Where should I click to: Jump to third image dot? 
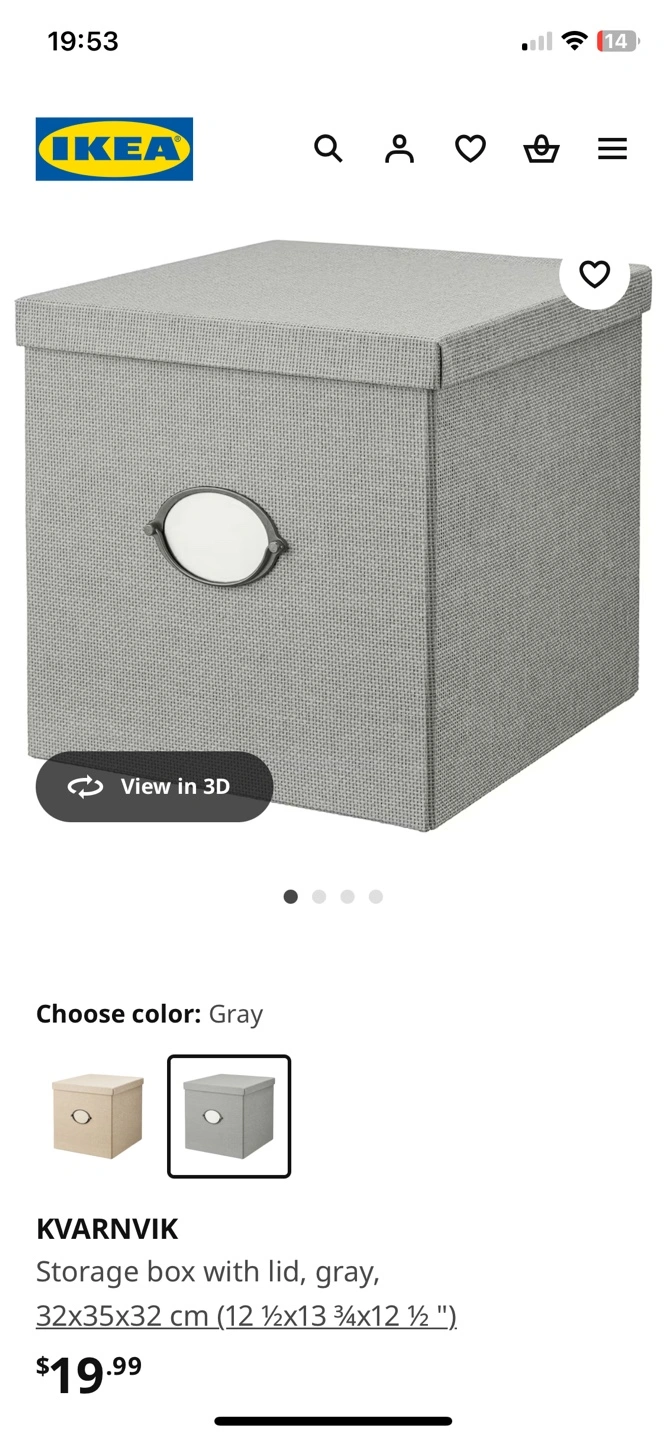pyautogui.click(x=347, y=896)
